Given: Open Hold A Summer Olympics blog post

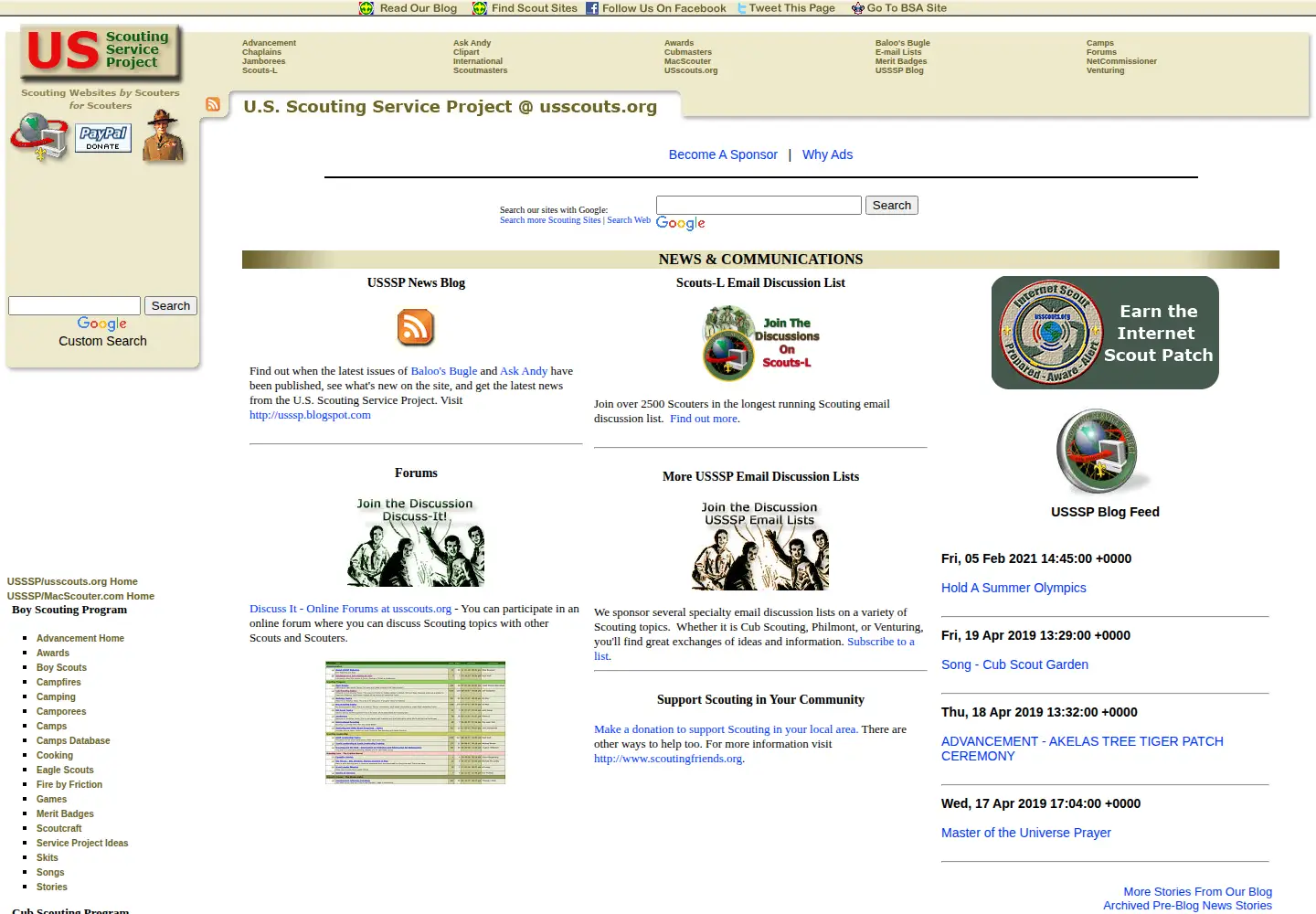Looking at the screenshot, I should tap(1014, 588).
